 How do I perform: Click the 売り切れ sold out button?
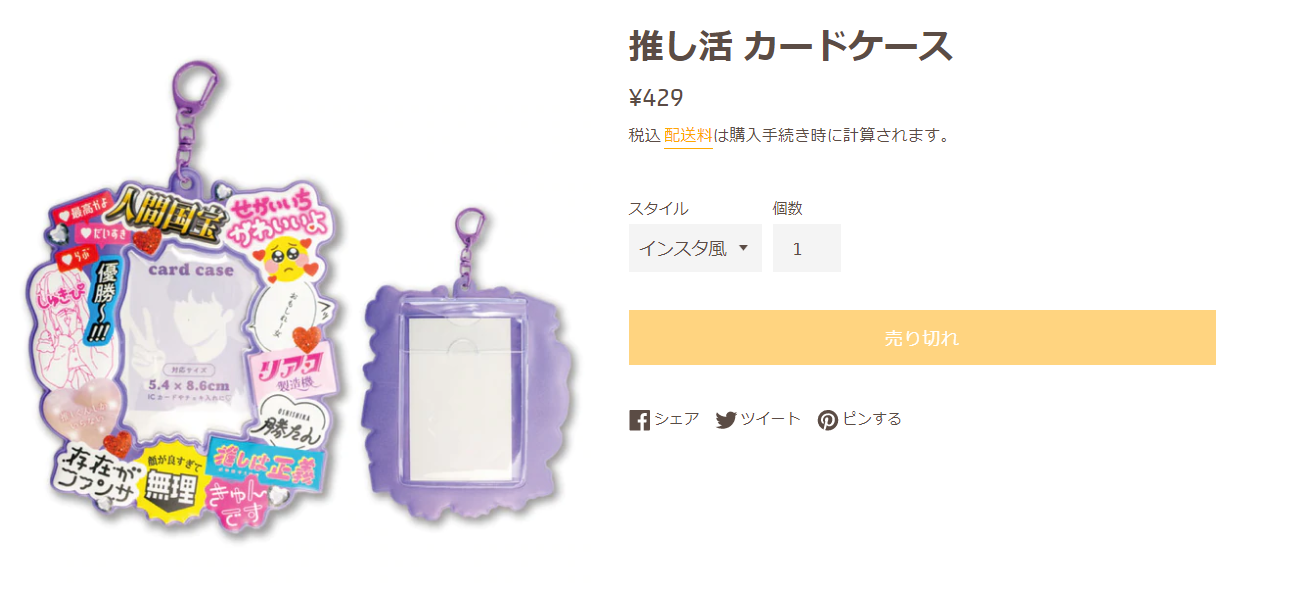tap(922, 338)
